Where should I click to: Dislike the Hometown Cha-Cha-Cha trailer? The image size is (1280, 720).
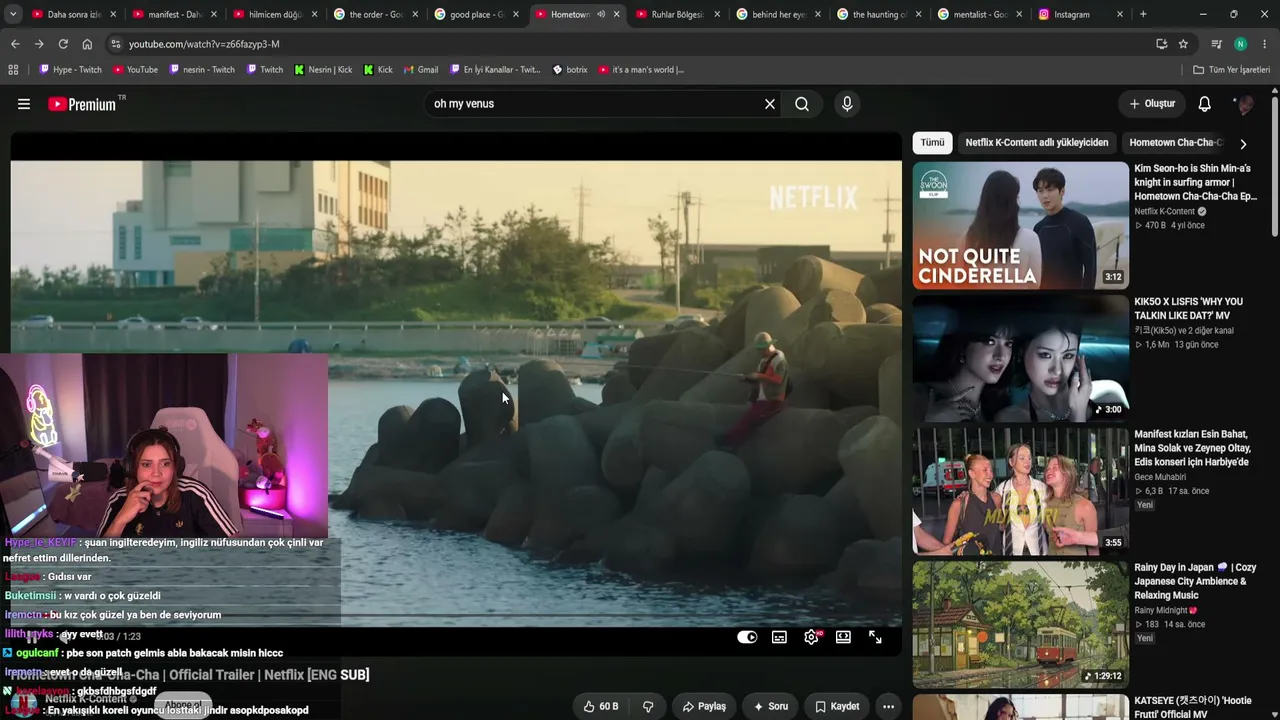[x=648, y=706]
